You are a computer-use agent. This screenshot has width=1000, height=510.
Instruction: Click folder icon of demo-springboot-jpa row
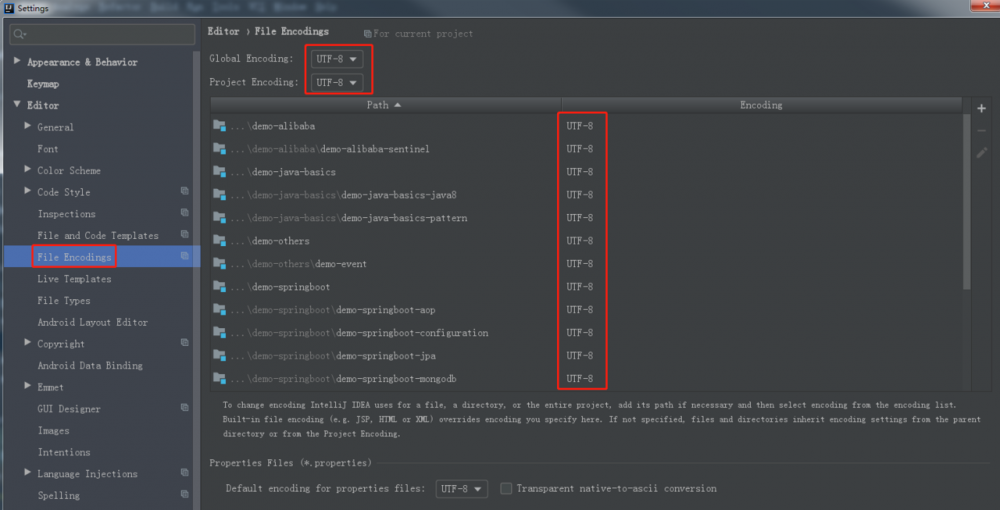219,355
